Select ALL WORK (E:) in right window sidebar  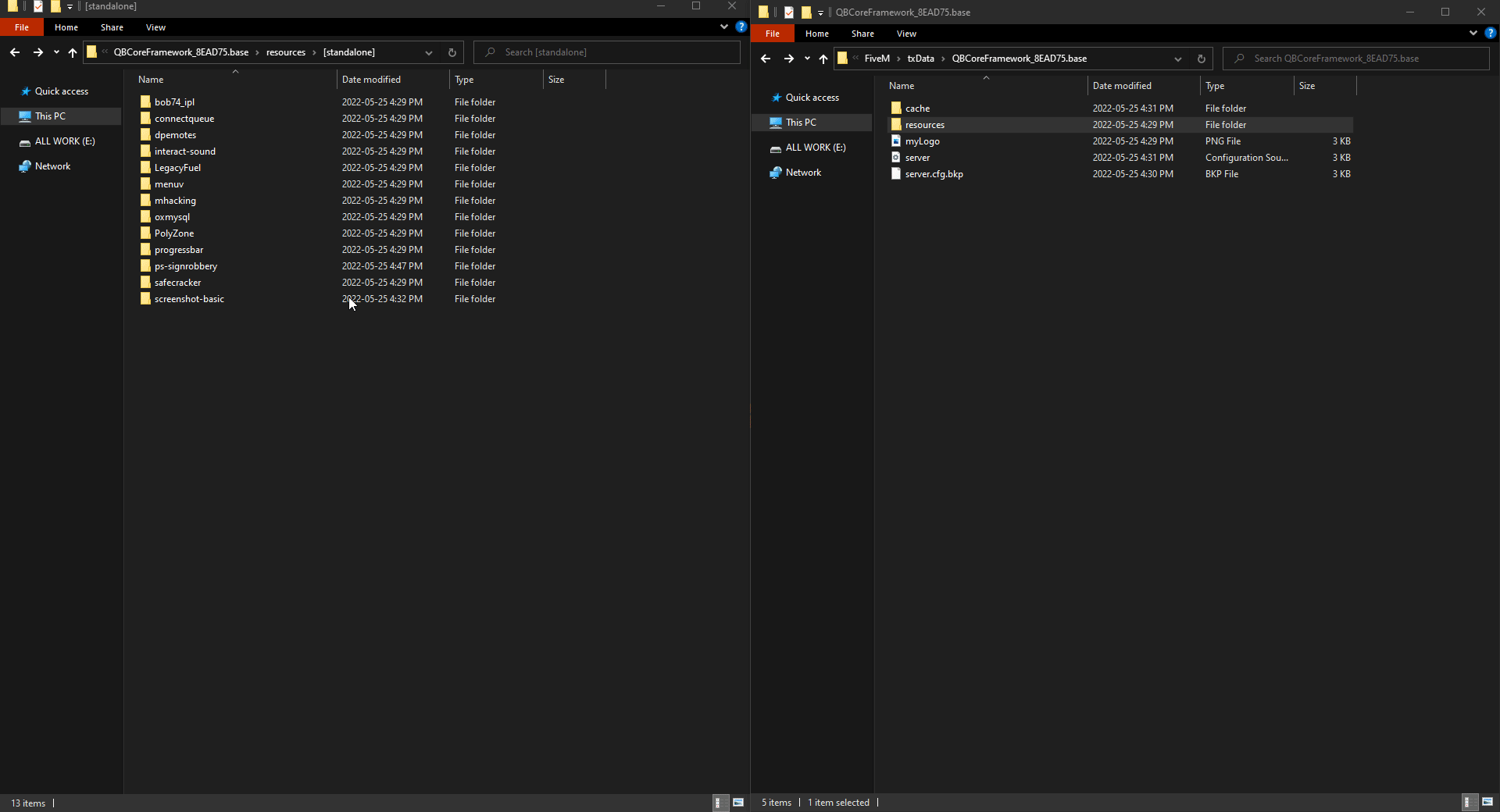[815, 148]
